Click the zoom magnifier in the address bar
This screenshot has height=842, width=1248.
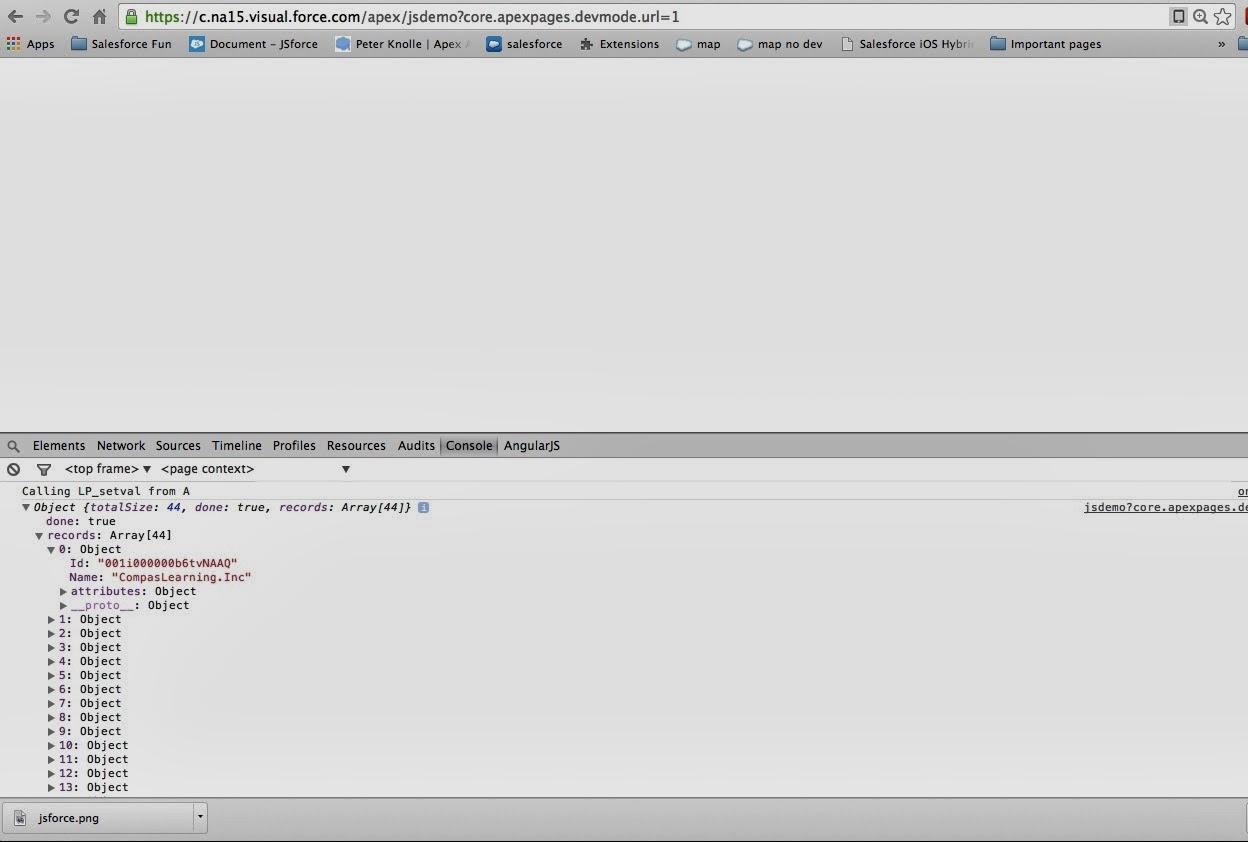pyautogui.click(x=1200, y=16)
